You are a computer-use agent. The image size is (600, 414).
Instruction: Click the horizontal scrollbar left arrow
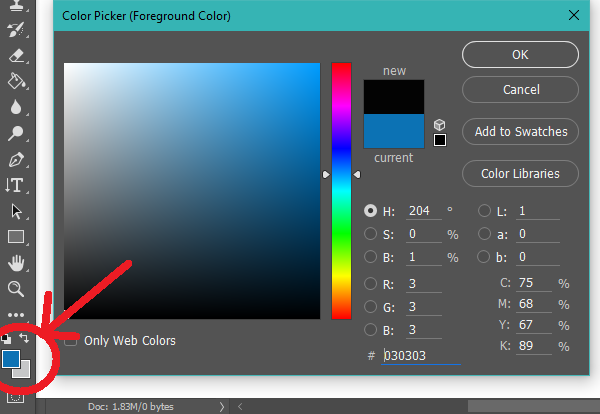pos(240,406)
